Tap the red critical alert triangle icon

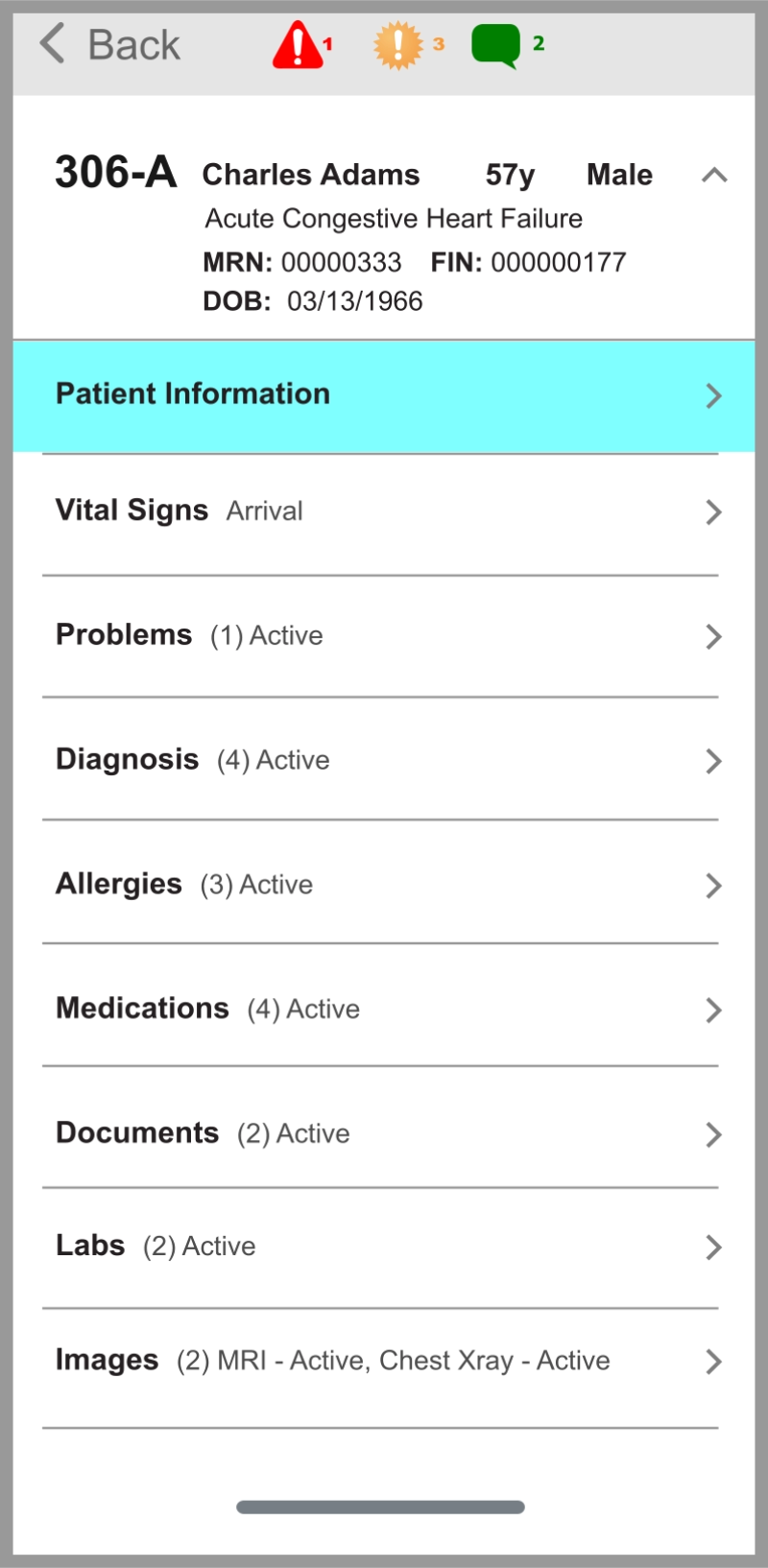click(x=299, y=45)
